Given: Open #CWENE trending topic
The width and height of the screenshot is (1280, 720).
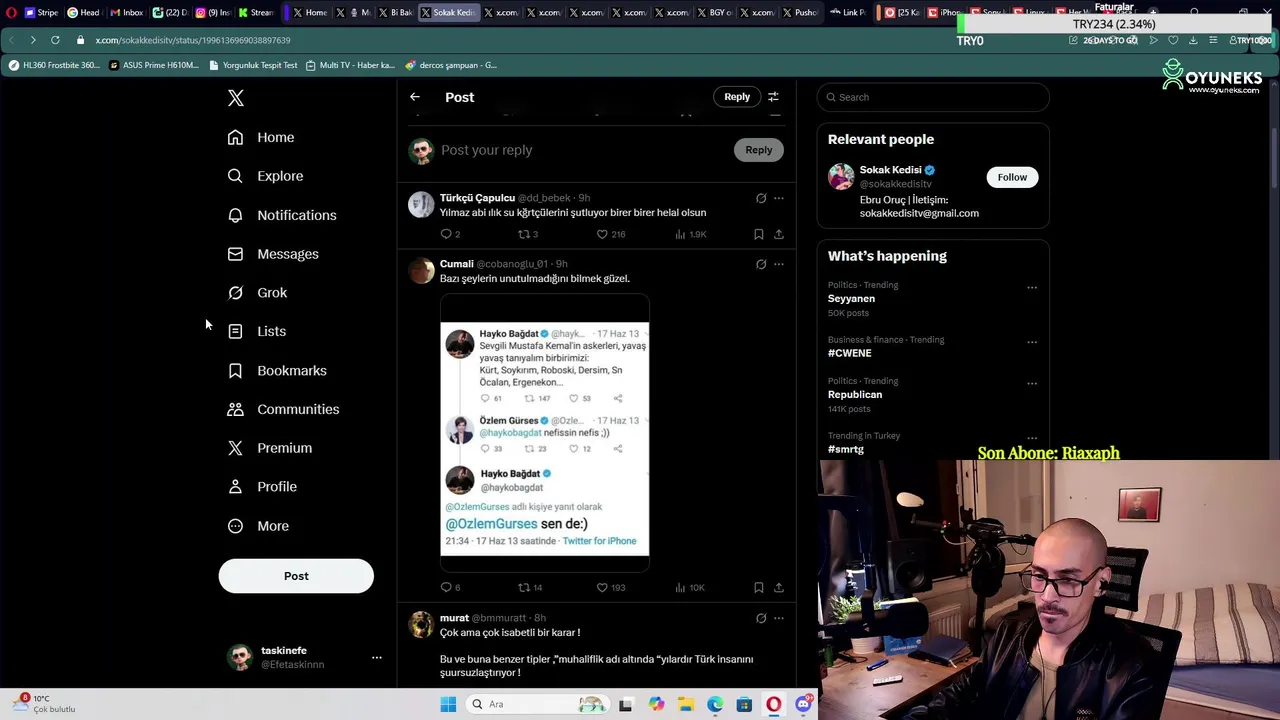Looking at the screenshot, I should tap(849, 353).
